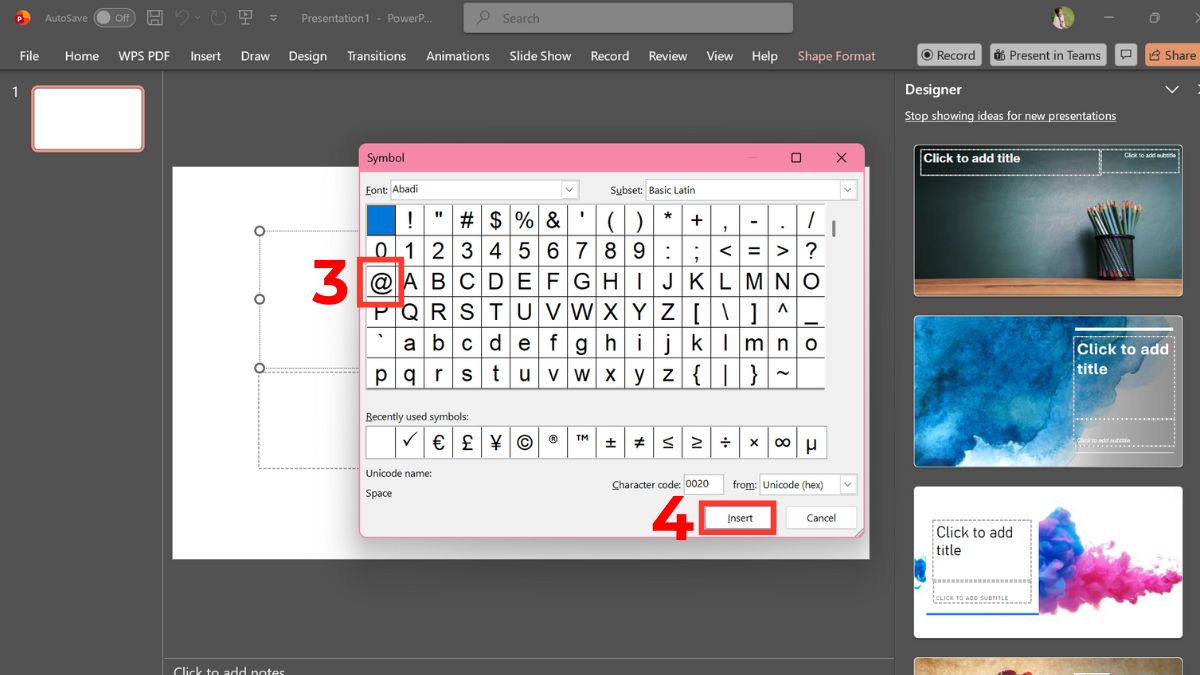Viewport: 1200px width, 675px height.
Task: Select the @ symbol in the character grid
Action: click(381, 281)
